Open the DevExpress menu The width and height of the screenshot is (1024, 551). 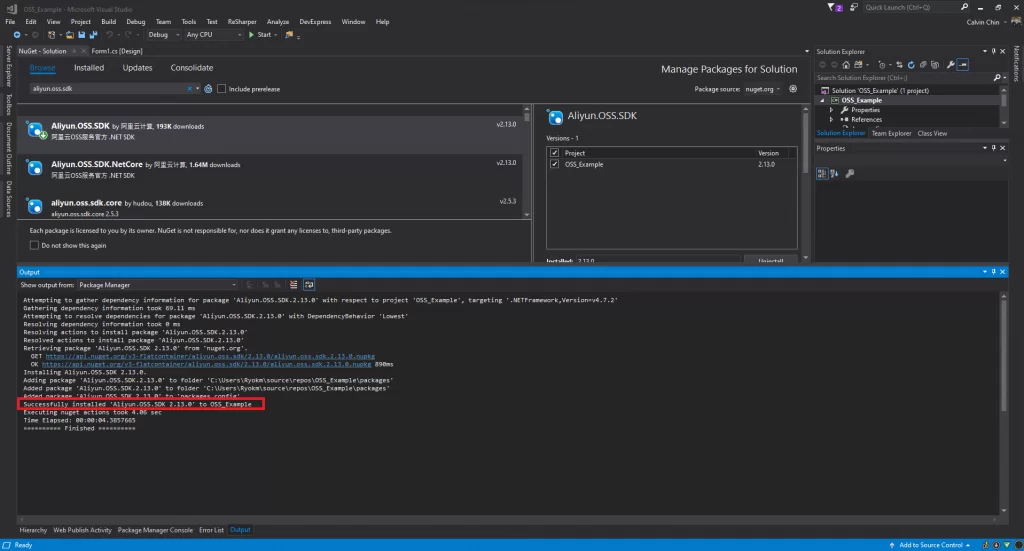coord(315,22)
